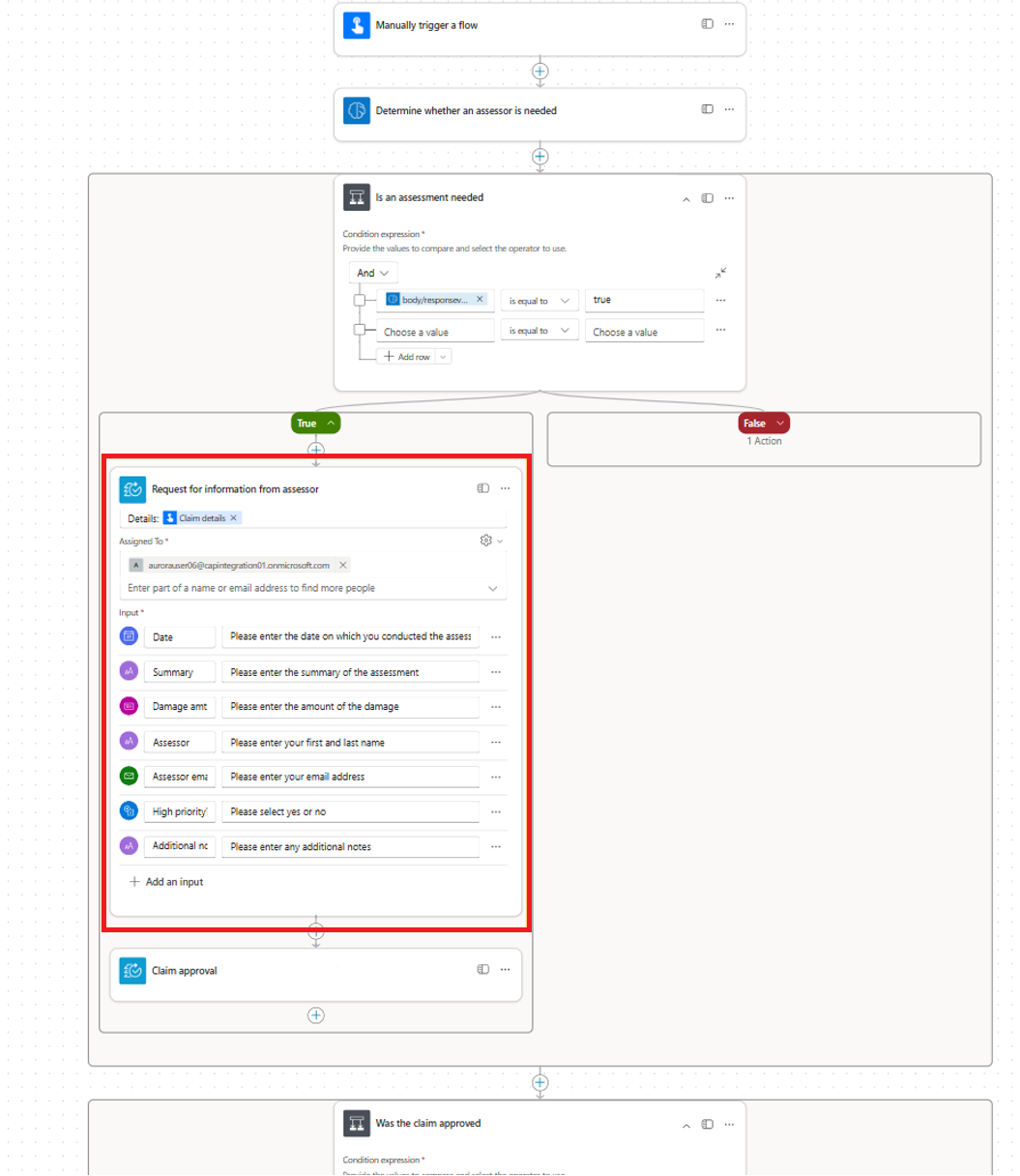The image size is (1020, 1176).
Task: Open the first is equal to dropdown
Action: (539, 300)
